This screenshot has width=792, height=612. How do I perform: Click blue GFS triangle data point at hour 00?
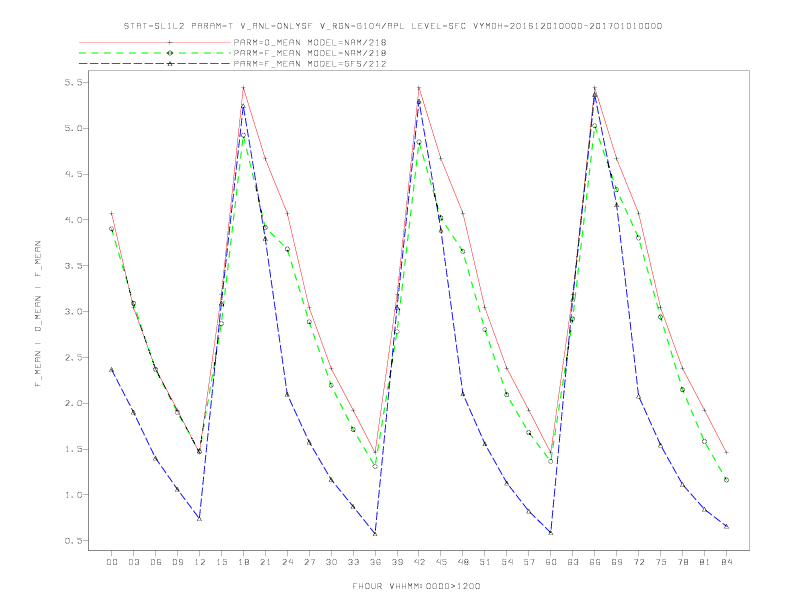pyautogui.click(x=112, y=370)
